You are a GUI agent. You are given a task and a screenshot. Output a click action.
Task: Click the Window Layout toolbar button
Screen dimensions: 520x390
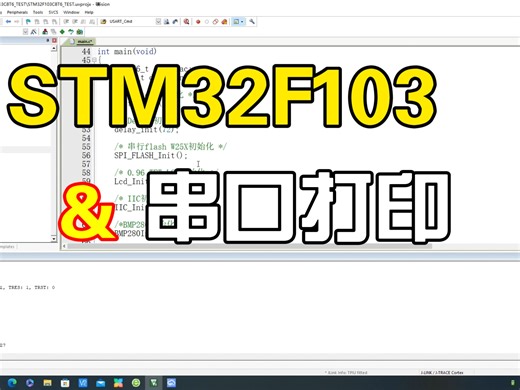point(236,22)
